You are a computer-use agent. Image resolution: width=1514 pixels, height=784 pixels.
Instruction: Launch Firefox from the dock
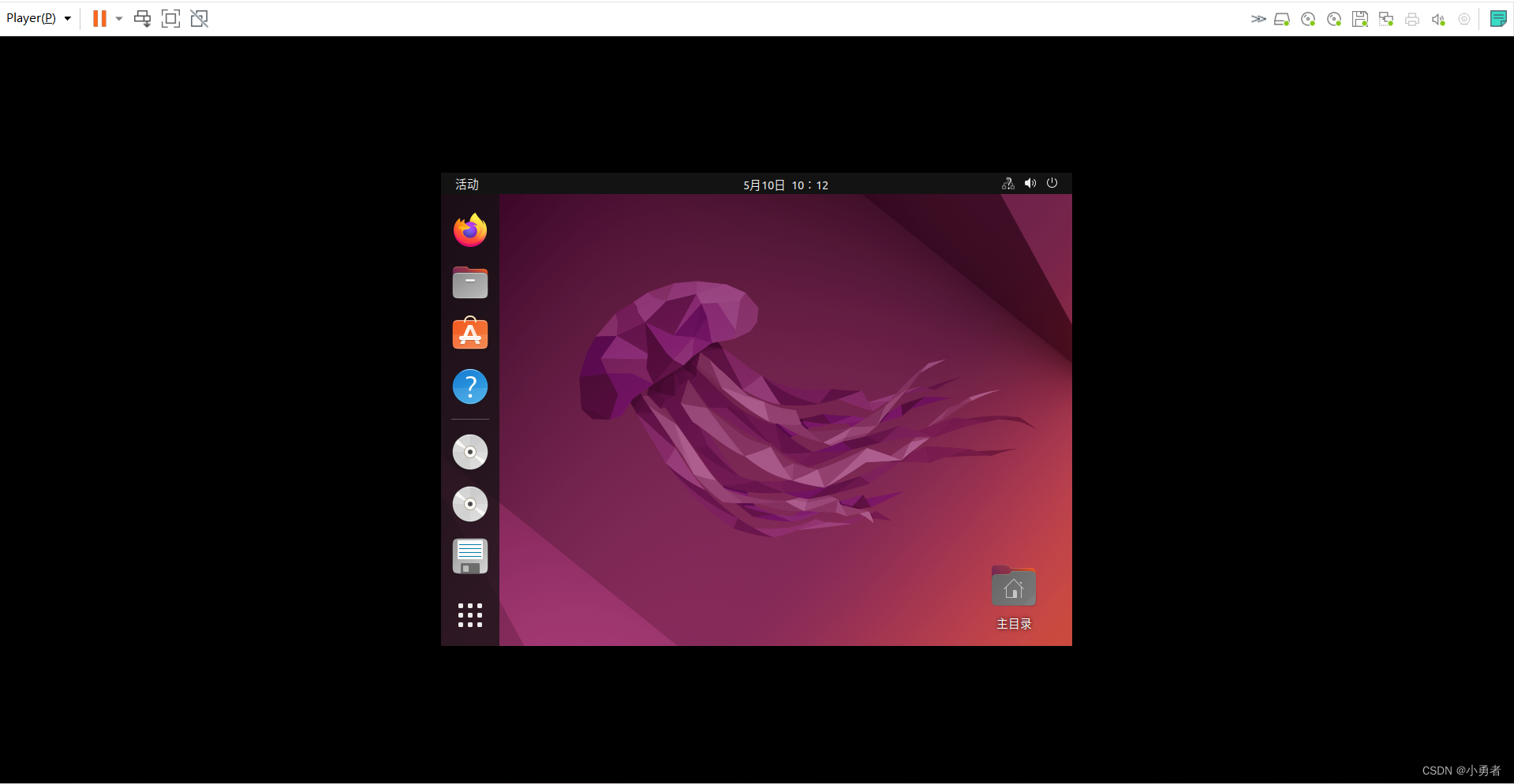[x=470, y=230]
